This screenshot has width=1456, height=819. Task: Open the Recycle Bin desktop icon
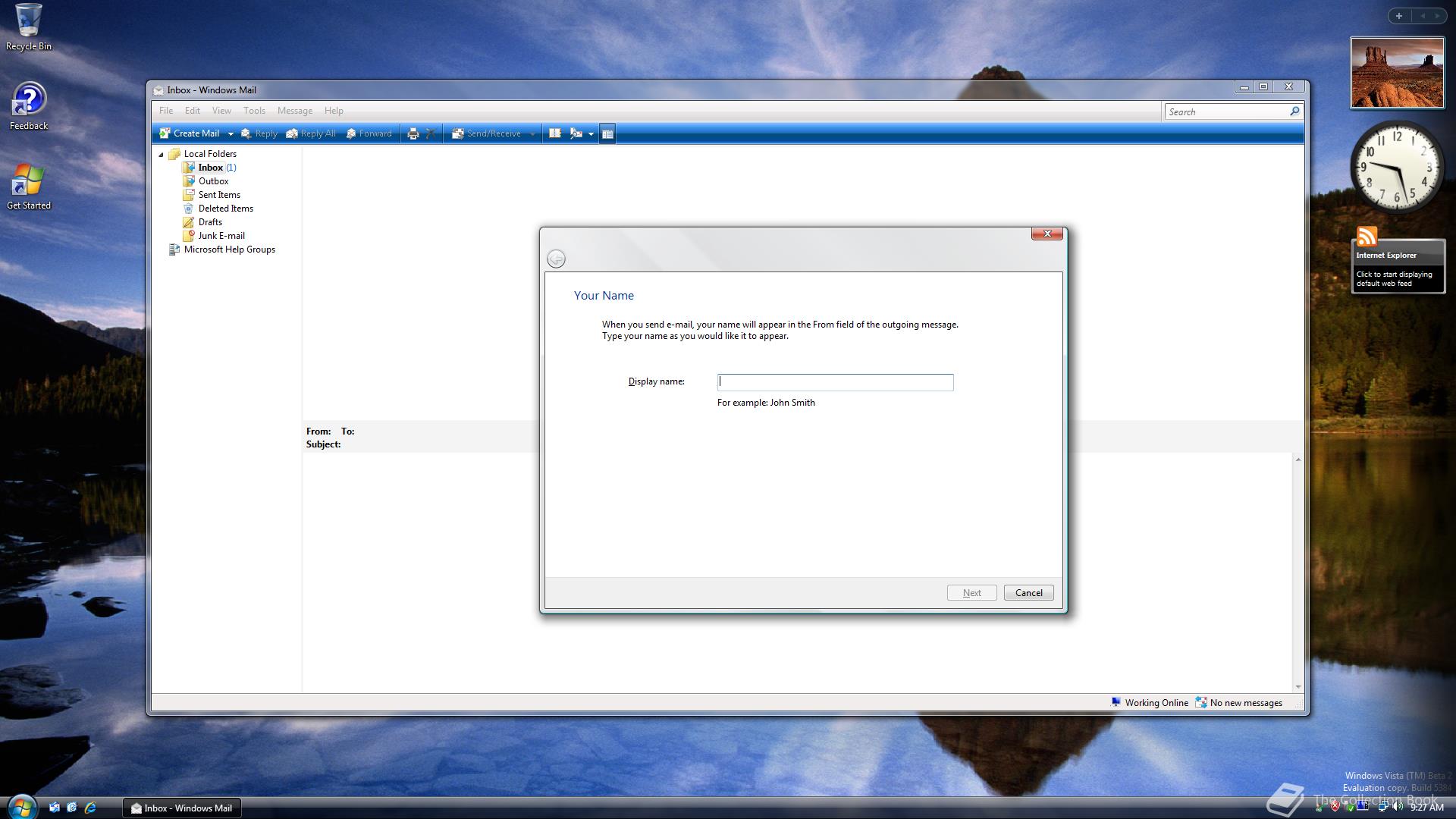click(29, 27)
